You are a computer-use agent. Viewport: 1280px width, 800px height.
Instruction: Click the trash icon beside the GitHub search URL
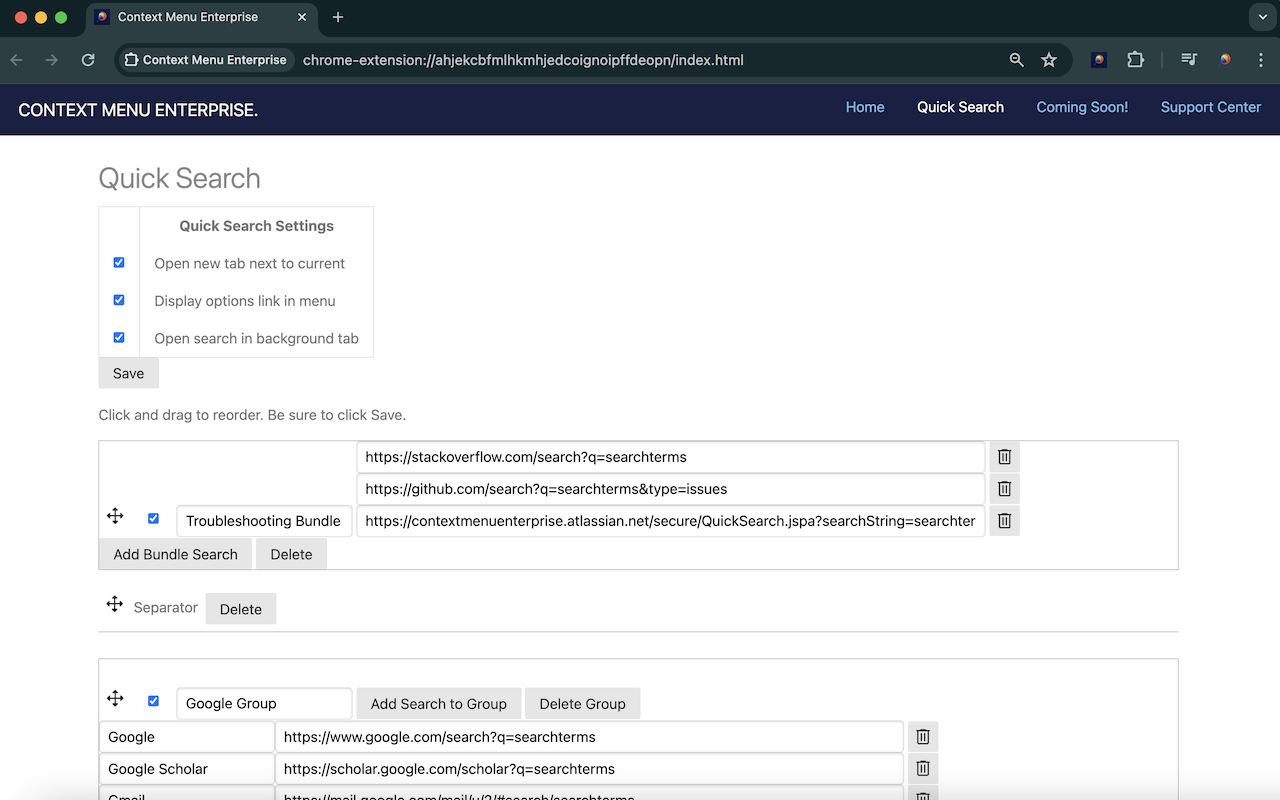click(x=1004, y=488)
